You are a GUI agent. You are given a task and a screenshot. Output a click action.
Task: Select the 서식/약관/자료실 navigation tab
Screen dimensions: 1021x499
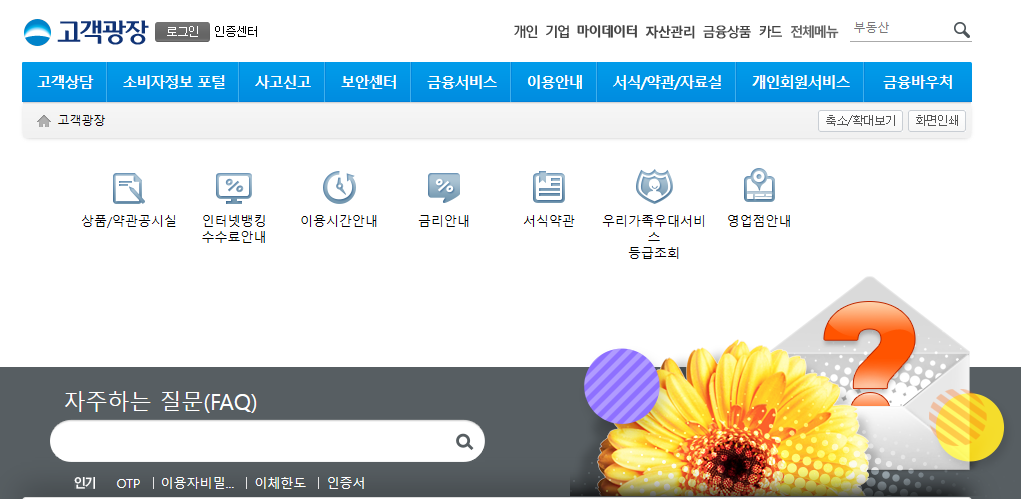point(666,82)
